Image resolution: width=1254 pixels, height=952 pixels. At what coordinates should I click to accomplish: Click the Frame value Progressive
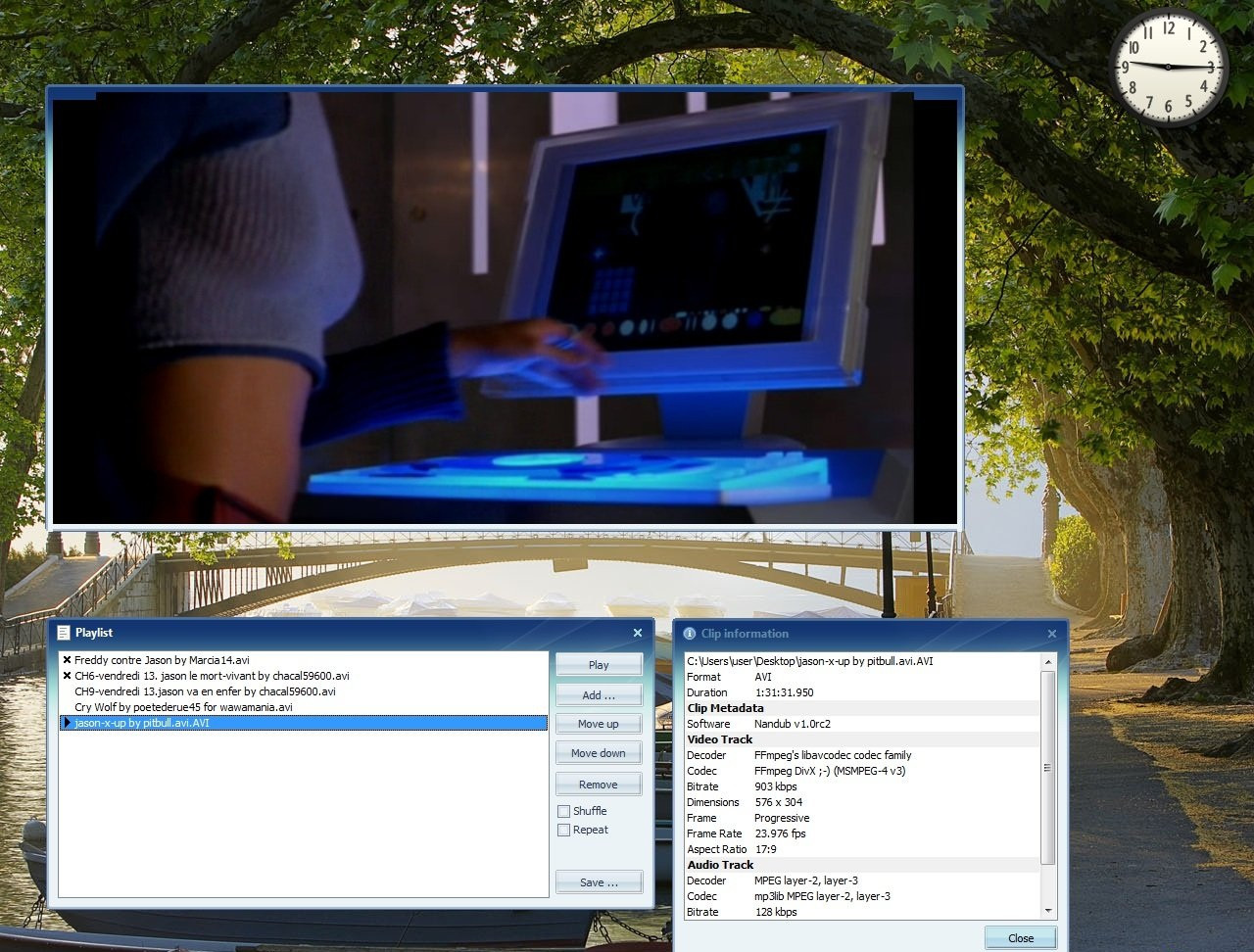pos(782,818)
